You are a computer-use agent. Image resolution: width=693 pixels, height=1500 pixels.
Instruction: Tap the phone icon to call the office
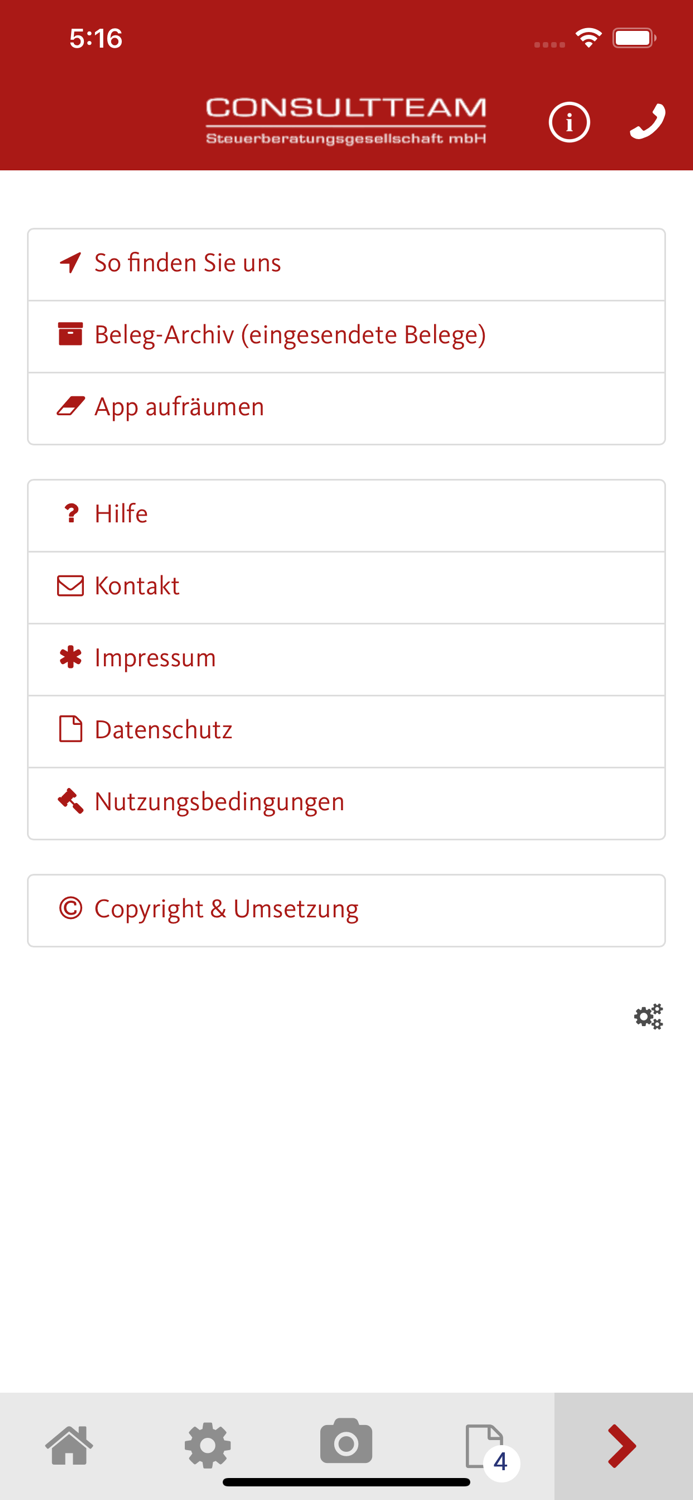point(646,120)
